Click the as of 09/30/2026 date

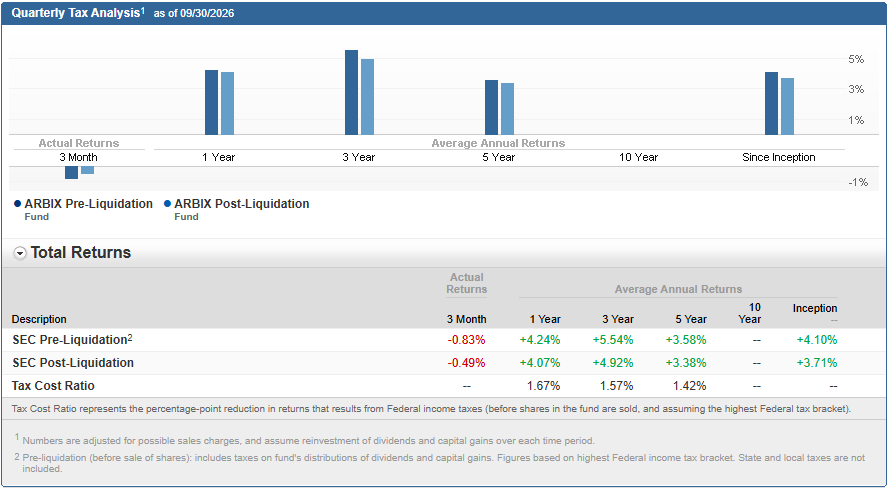pos(194,14)
